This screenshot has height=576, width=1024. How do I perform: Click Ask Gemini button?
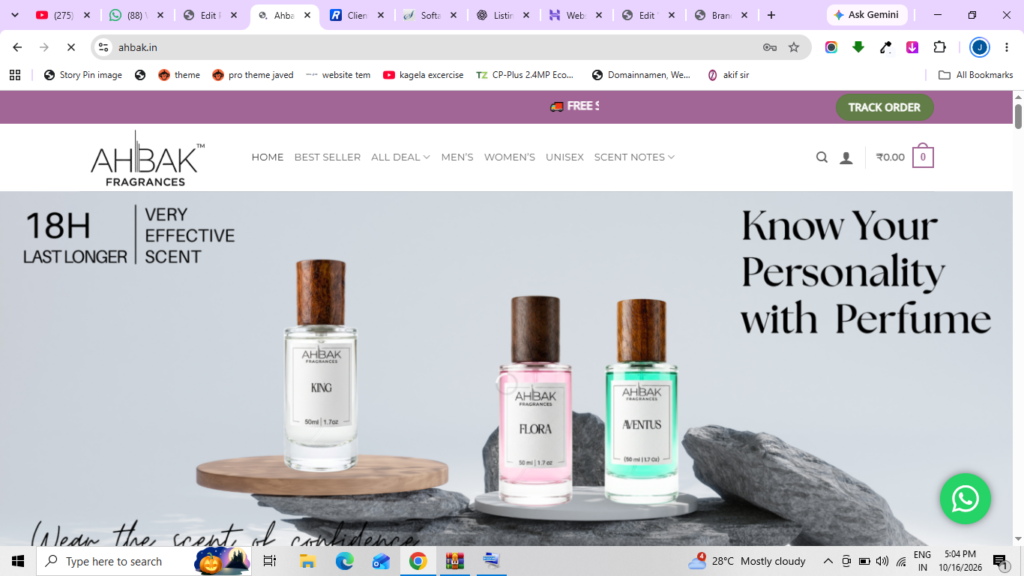click(x=867, y=15)
